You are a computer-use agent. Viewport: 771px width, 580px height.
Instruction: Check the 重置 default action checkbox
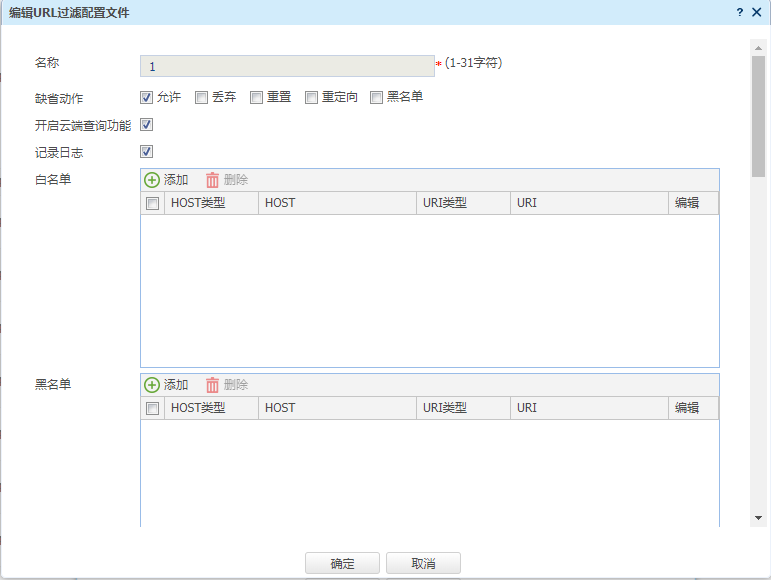tap(257, 97)
